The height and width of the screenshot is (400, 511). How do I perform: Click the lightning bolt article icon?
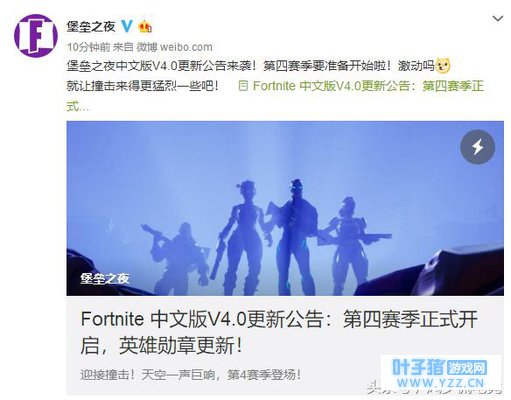[x=477, y=147]
